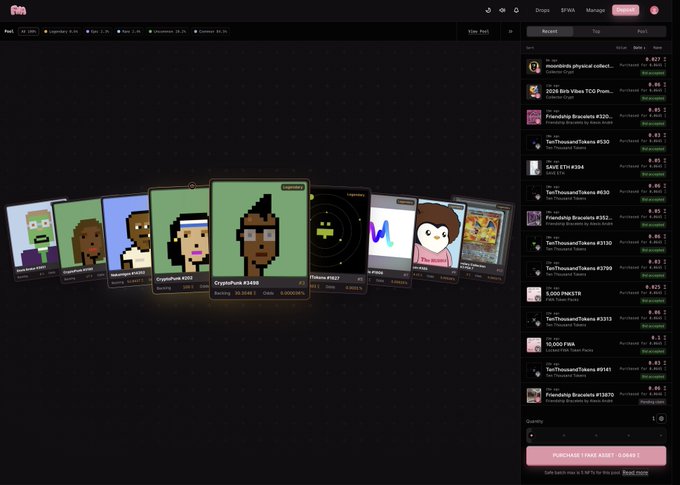Open the quantity settings gear icon
680x485 pixels.
point(661,419)
